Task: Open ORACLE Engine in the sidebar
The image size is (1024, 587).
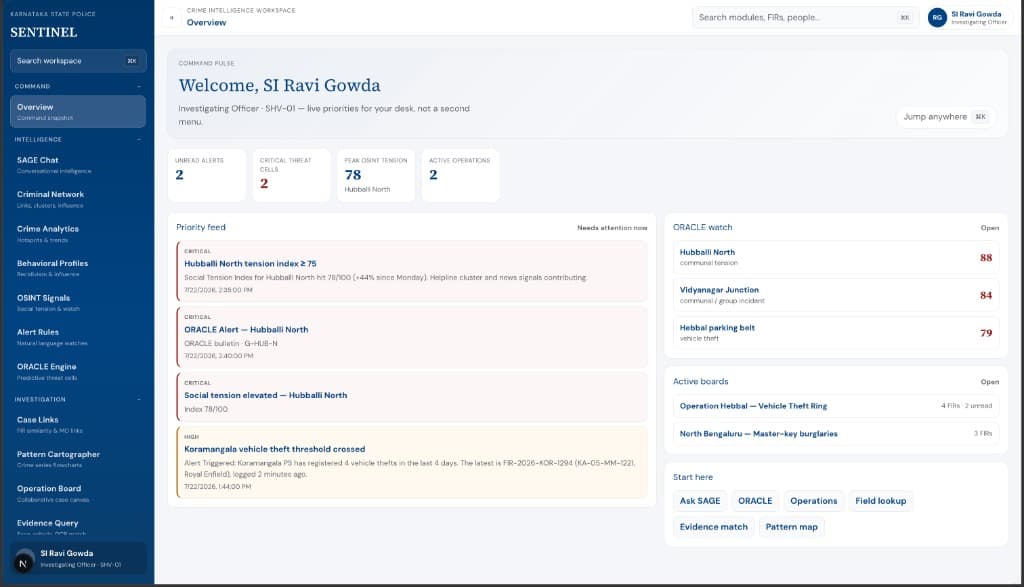Action: pyautogui.click(x=78, y=372)
